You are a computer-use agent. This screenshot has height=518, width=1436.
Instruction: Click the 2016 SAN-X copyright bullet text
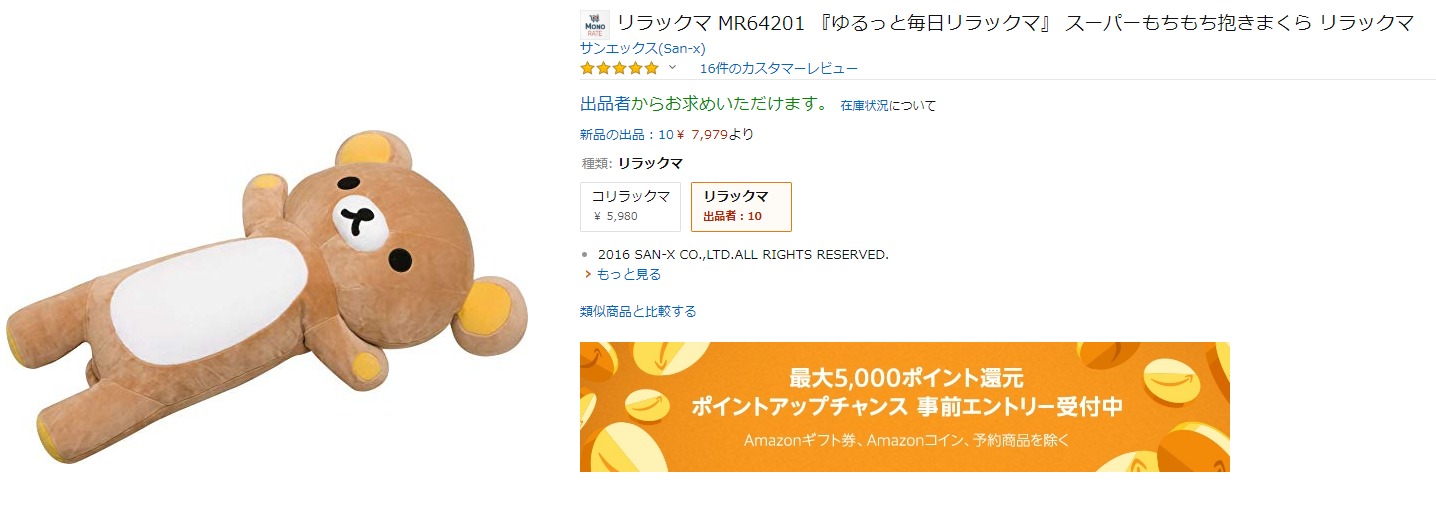[x=743, y=254]
